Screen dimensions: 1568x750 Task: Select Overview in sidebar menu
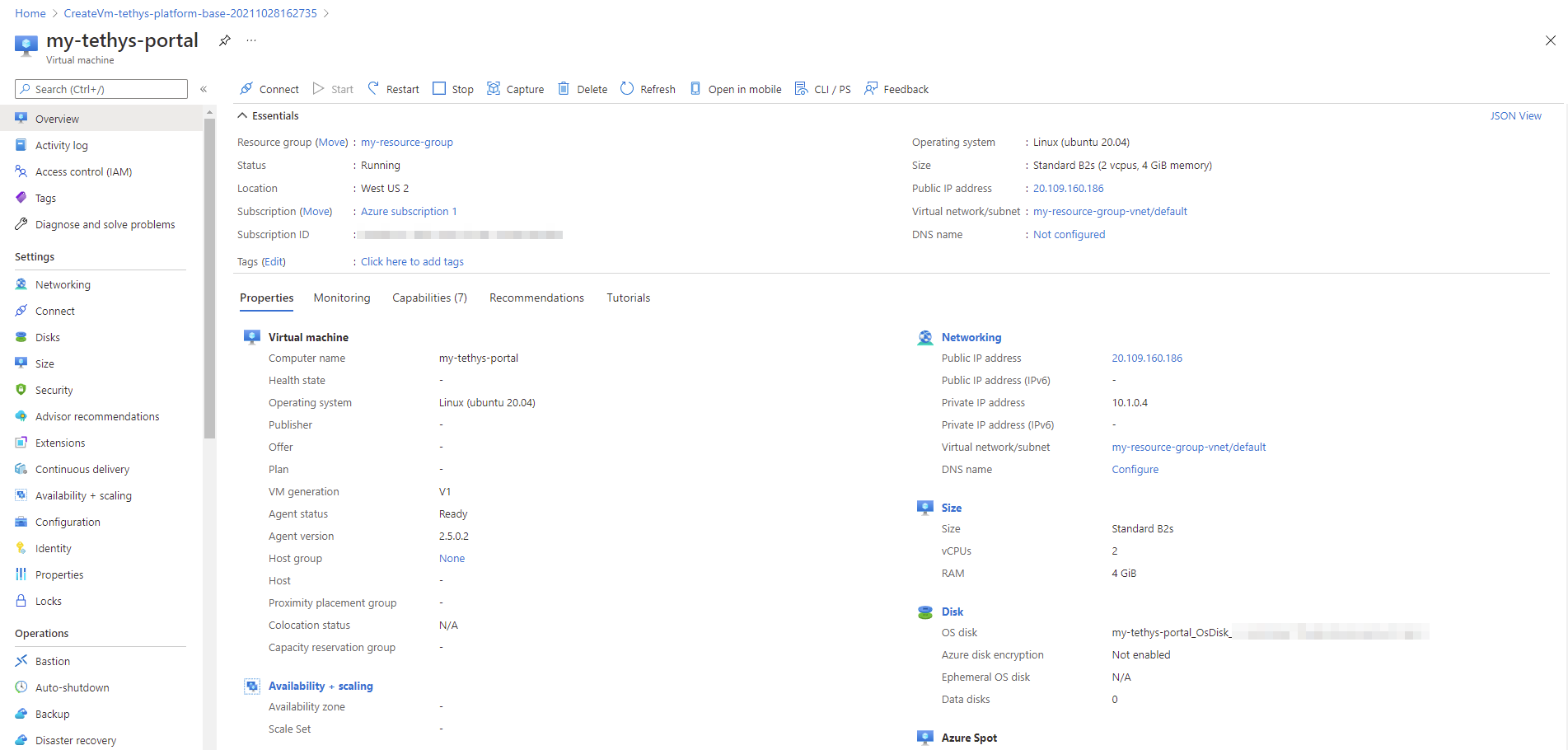click(x=101, y=119)
